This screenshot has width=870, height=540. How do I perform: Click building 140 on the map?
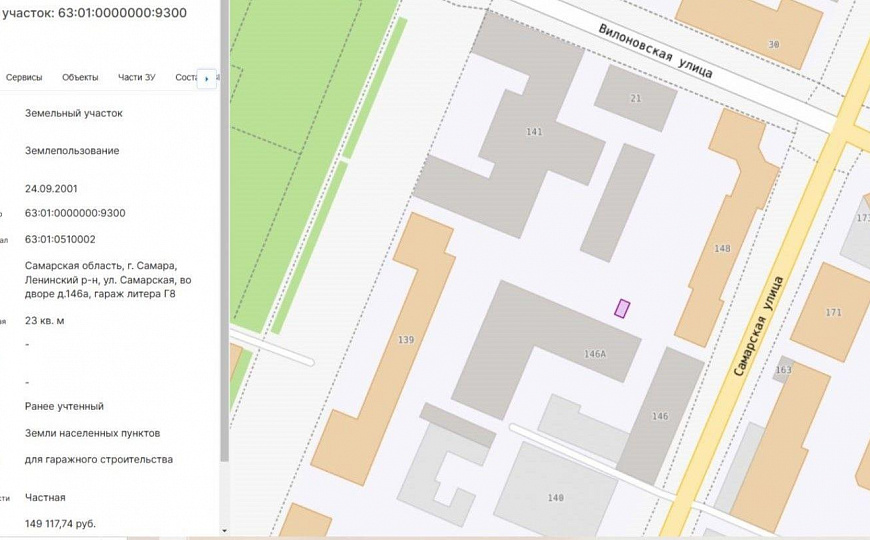[555, 498]
